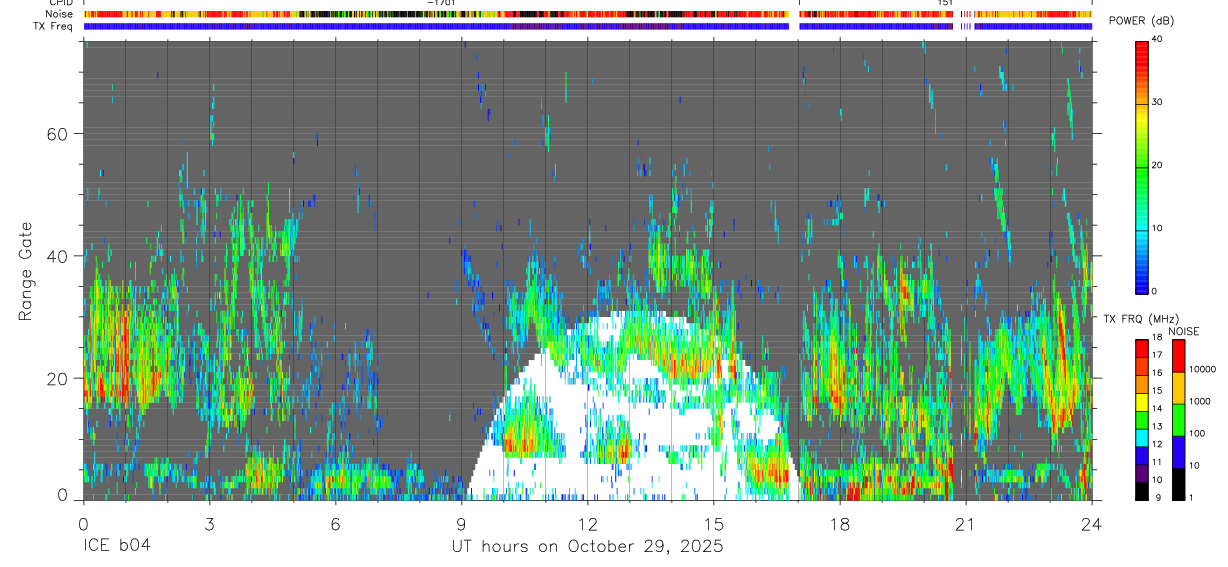Image resolution: width=1228 pixels, height=567 pixels.
Task: Click the Range Gate axis tick "20"
Action: [57, 379]
